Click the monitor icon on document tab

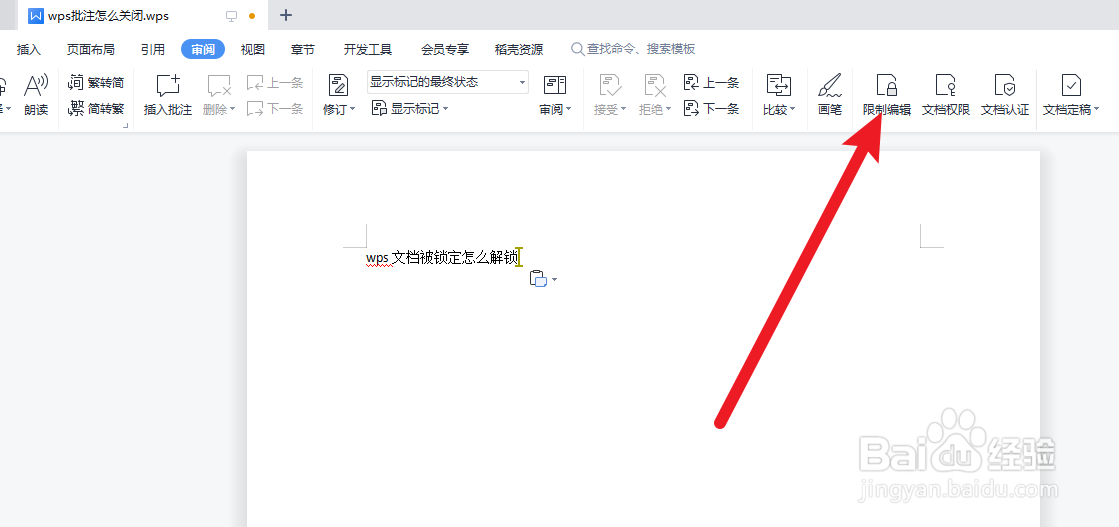click(x=231, y=16)
